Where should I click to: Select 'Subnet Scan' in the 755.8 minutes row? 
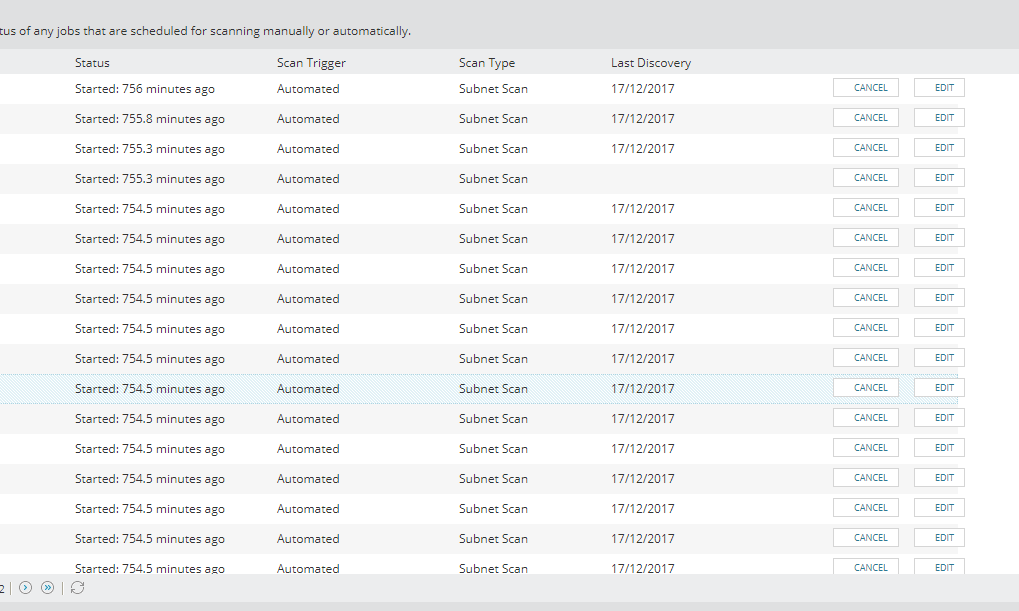[493, 119]
